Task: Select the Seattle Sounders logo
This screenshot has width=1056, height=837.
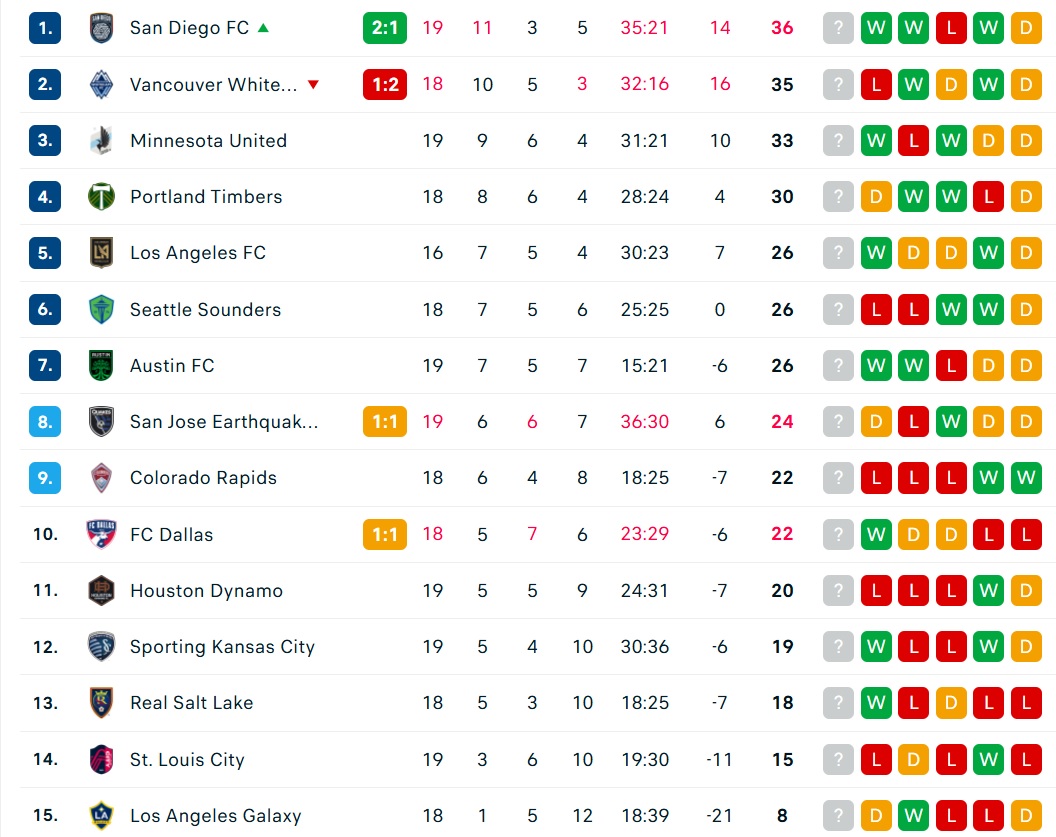Action: (x=101, y=310)
